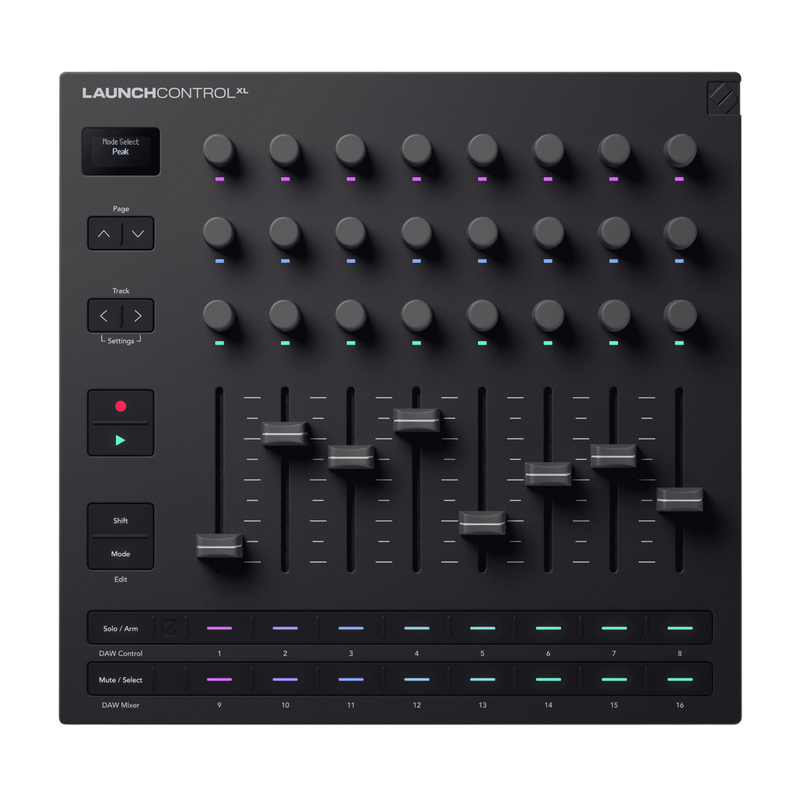Grab the fader cap above button 6
Screen dimensions: 800x800
tap(548, 474)
